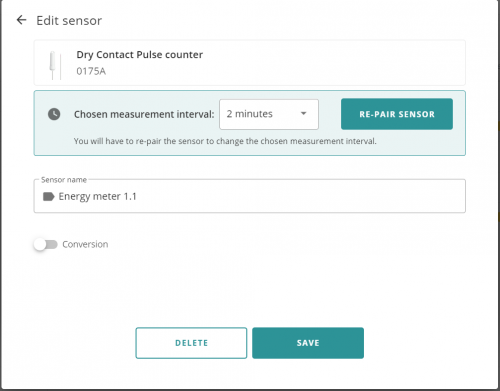Click the pulse counter sensor image
Screen dimensions: 500x391
click(x=55, y=65)
